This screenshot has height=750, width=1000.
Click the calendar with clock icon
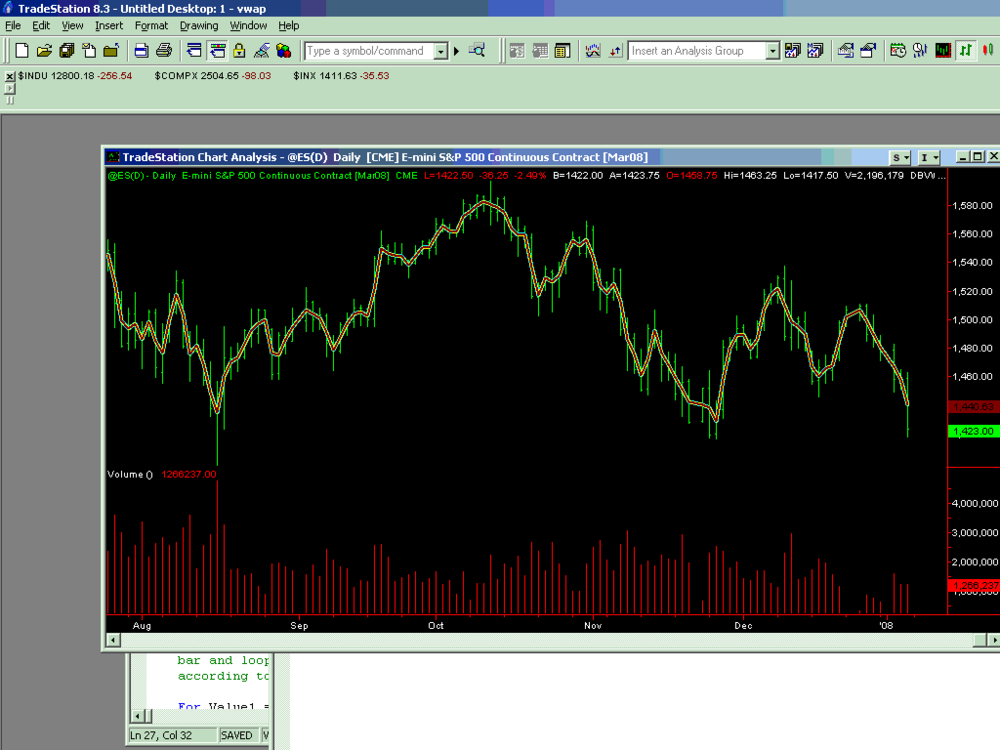(898, 51)
